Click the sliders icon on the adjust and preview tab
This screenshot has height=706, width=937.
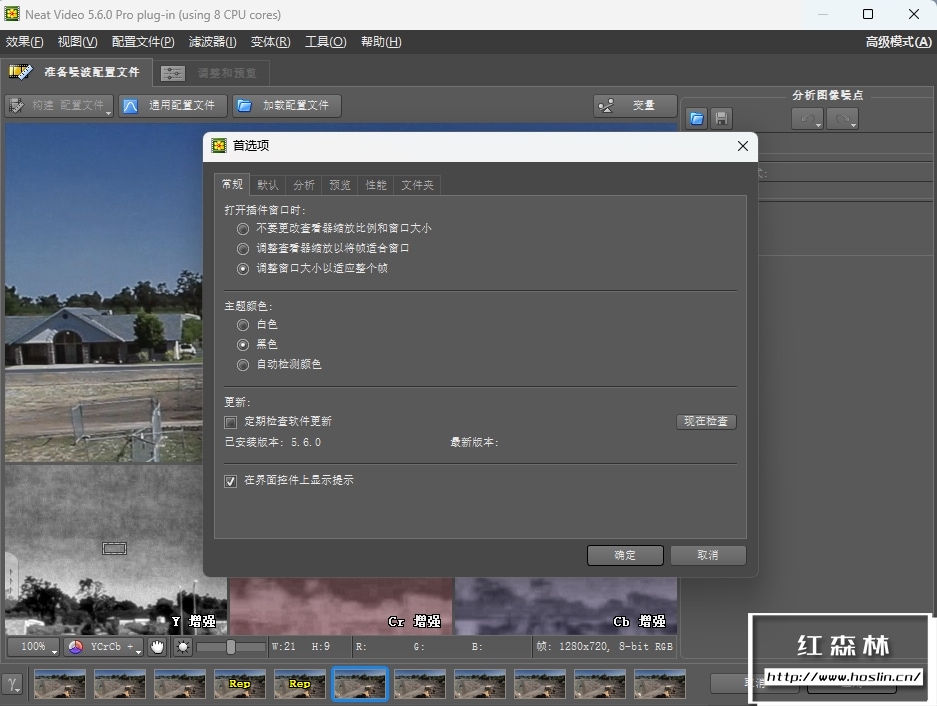point(173,74)
